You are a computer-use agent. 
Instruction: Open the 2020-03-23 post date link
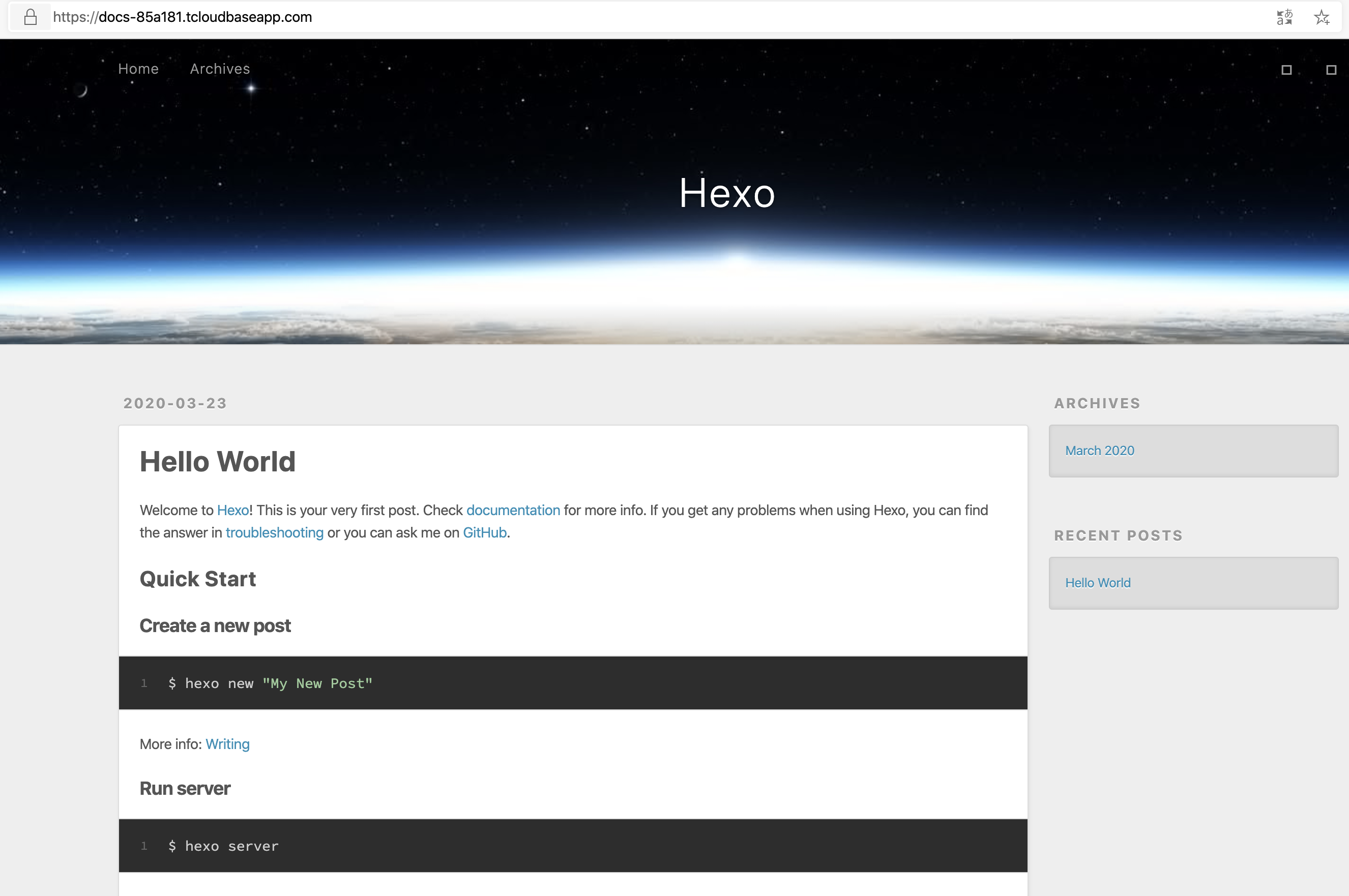pos(175,403)
